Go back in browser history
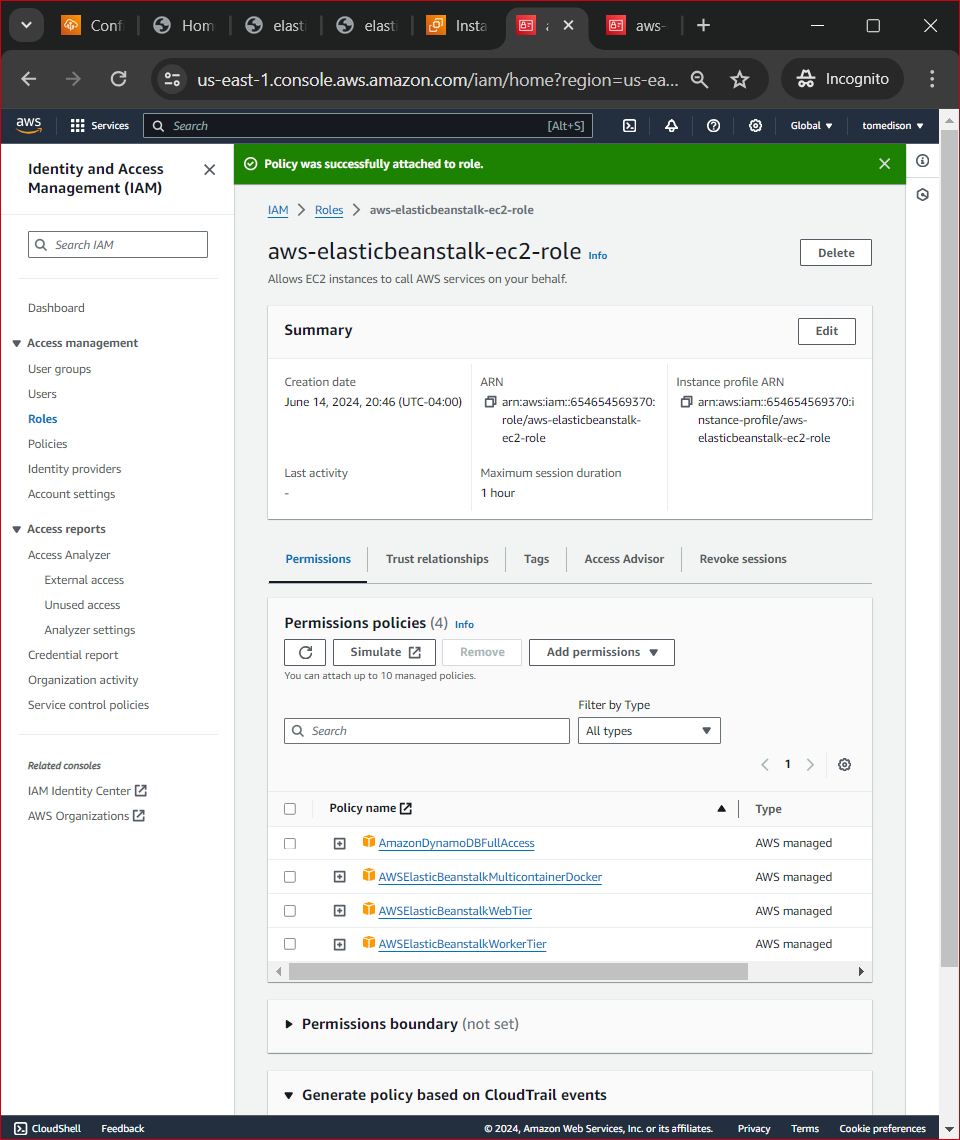 pos(29,79)
